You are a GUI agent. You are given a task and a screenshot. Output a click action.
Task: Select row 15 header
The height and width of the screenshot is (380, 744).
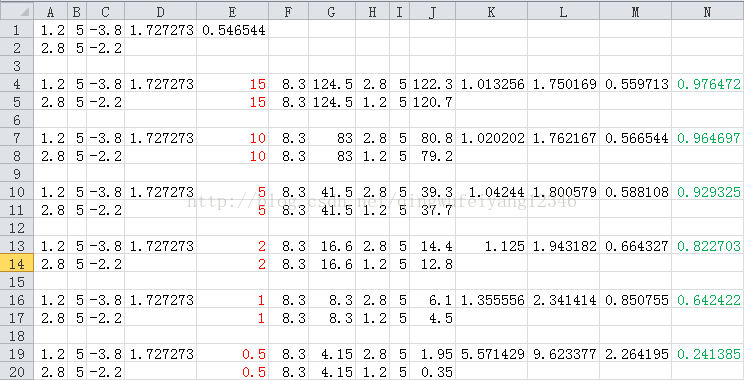tap(17, 281)
